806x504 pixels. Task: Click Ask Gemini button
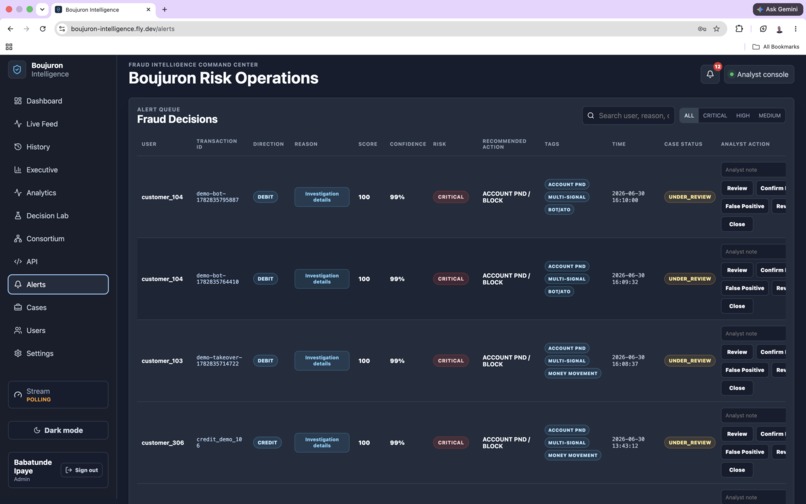click(778, 9)
